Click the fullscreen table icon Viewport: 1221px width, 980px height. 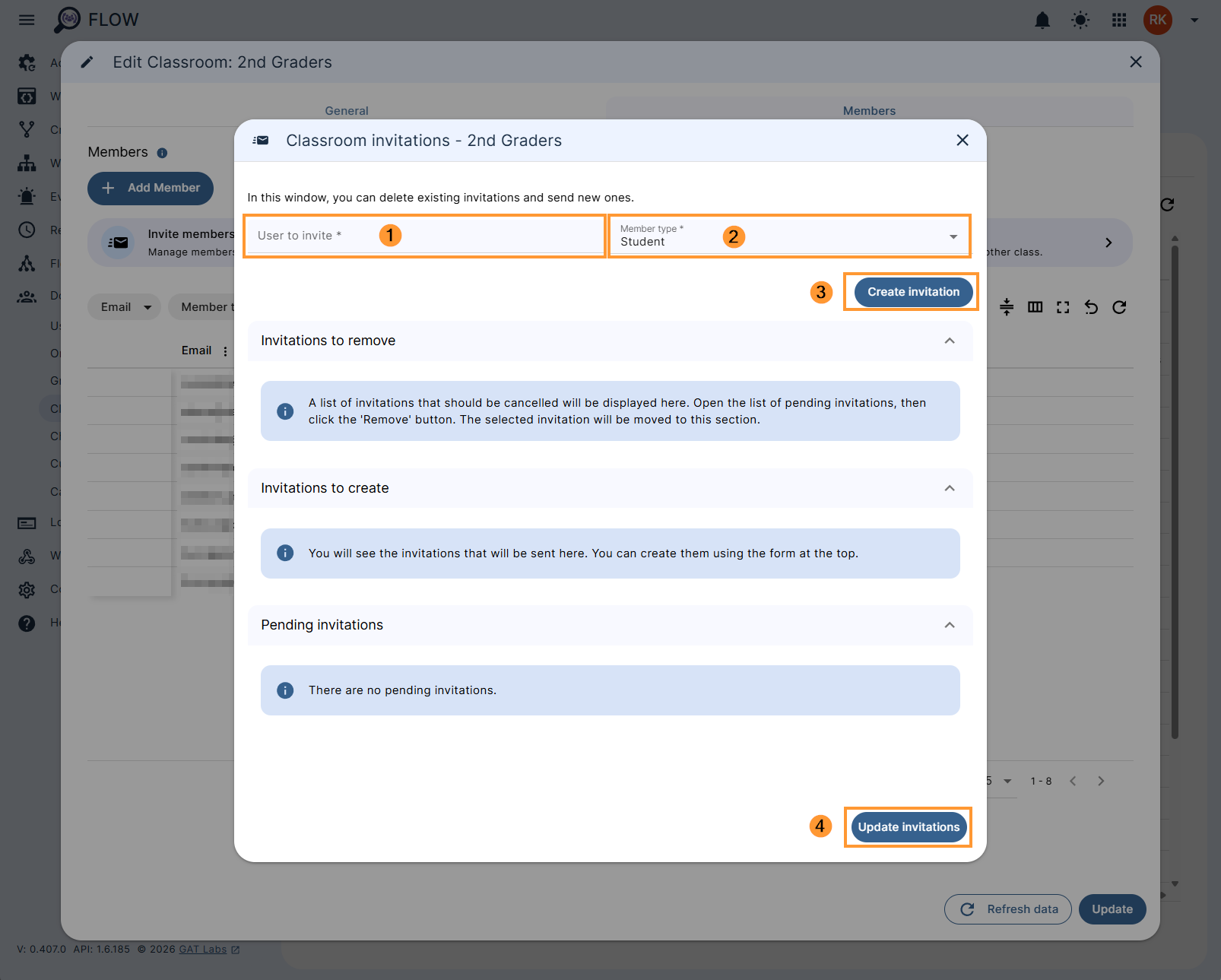tap(1063, 307)
